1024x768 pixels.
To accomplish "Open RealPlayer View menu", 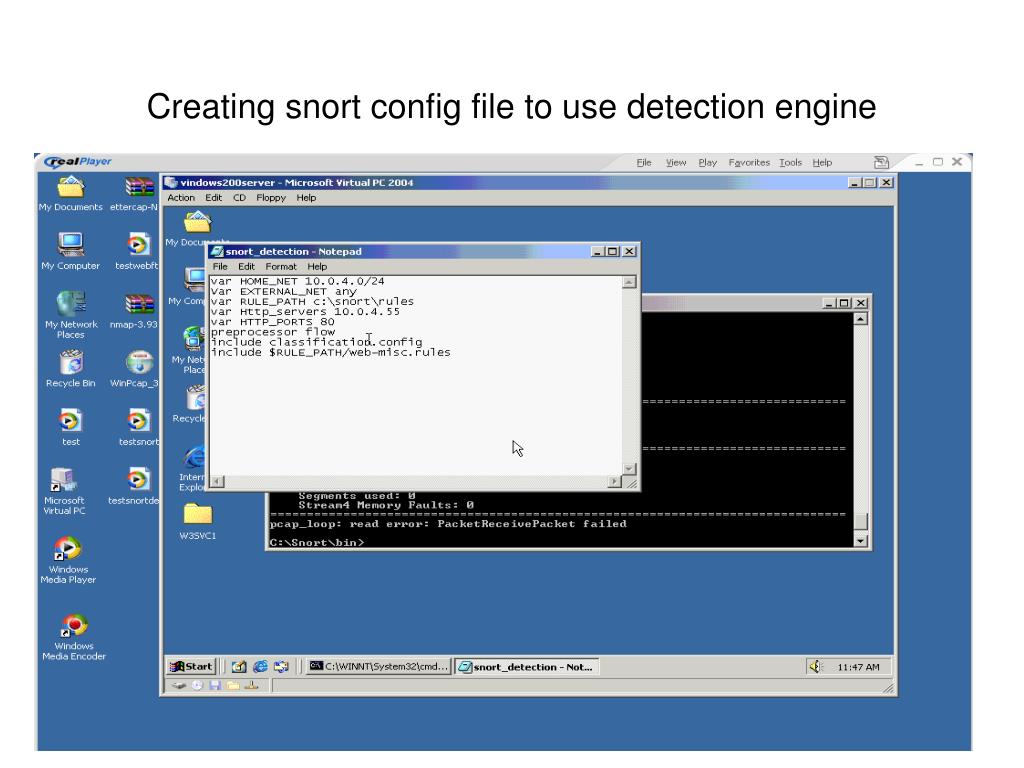I will [x=676, y=163].
